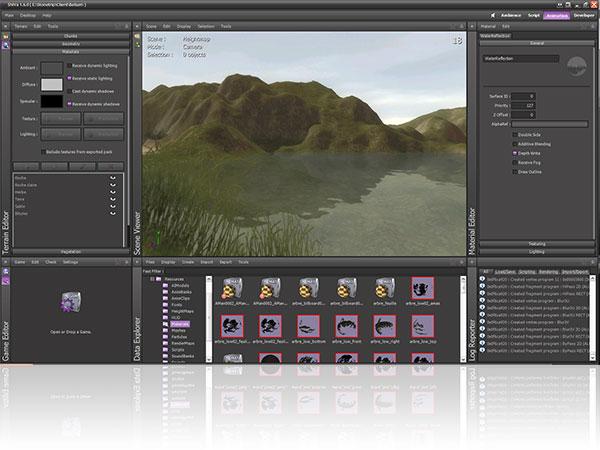Screen dimensions: 600x450
Task: Click the Surface ID value field
Action: coord(523,96)
